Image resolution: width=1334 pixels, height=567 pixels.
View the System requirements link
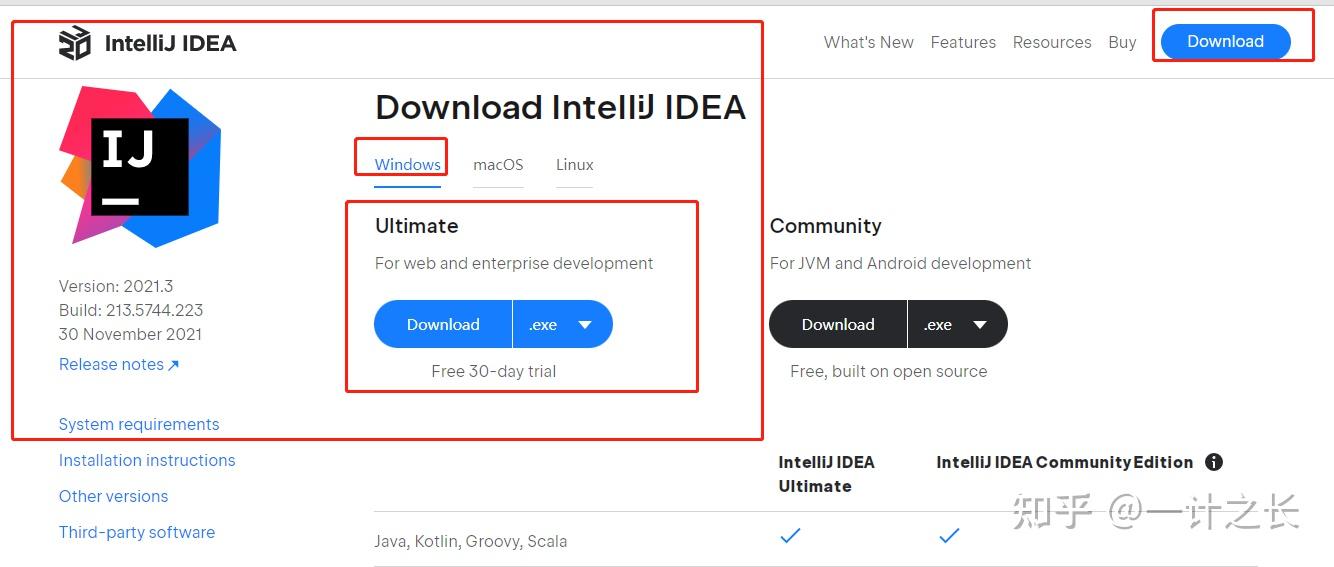(x=139, y=424)
